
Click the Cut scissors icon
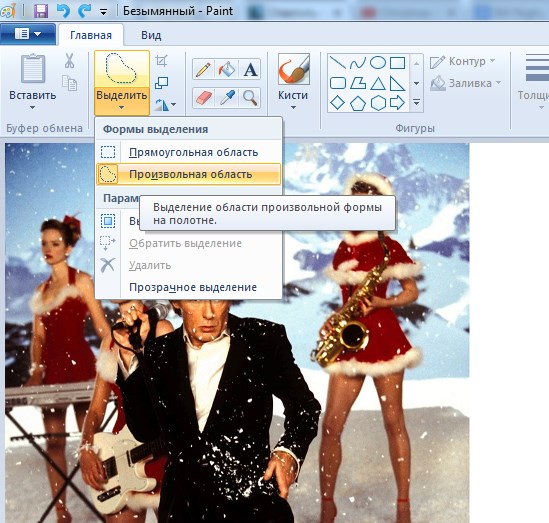pos(69,60)
